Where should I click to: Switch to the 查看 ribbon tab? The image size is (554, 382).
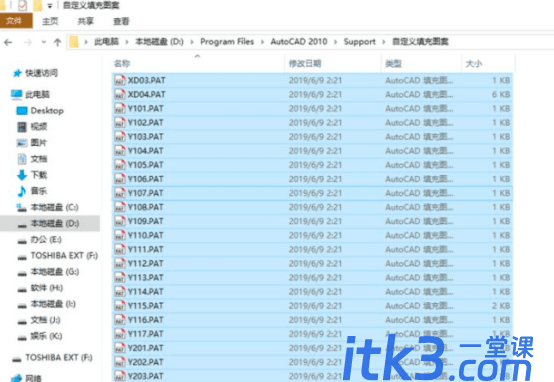121,21
